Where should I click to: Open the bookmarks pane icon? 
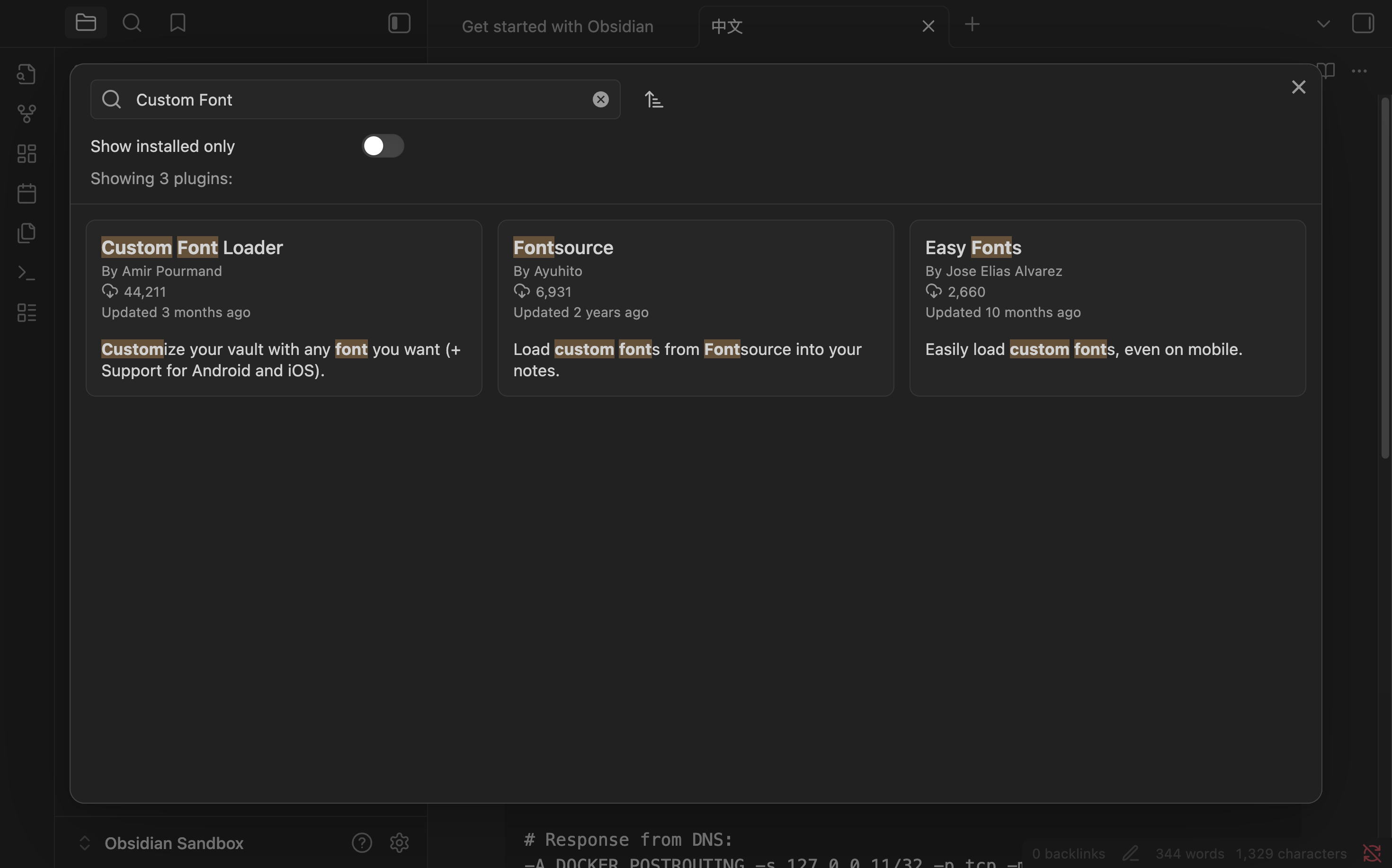click(x=178, y=23)
